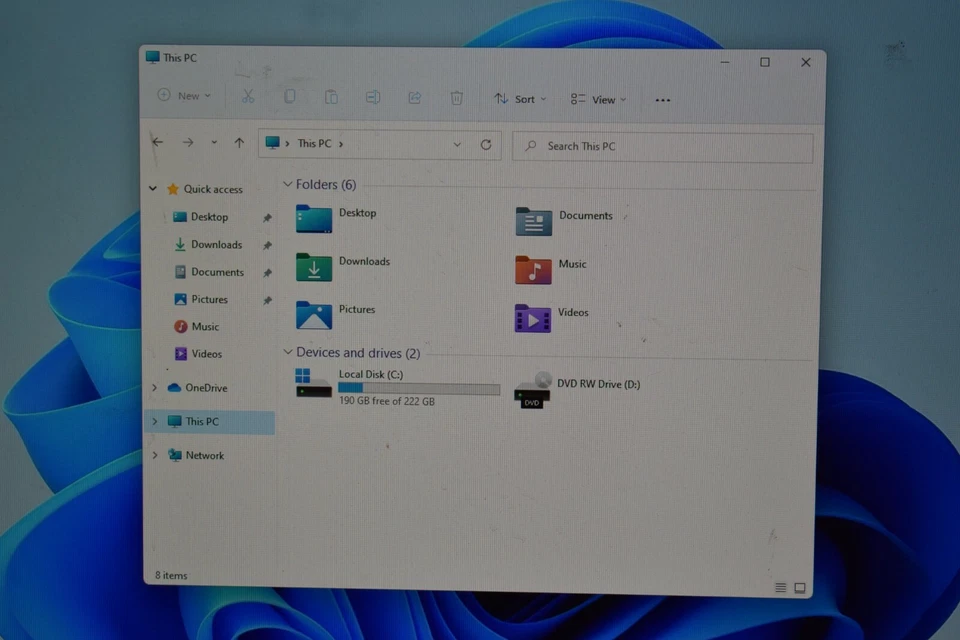
Task: Click the pin icon beside Documents
Action: tap(267, 273)
